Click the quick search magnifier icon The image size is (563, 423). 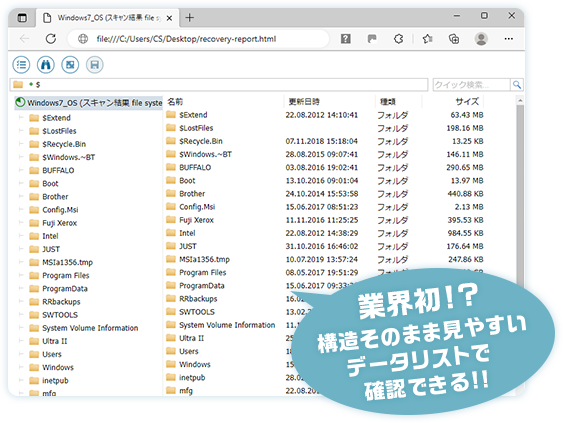coord(517,85)
